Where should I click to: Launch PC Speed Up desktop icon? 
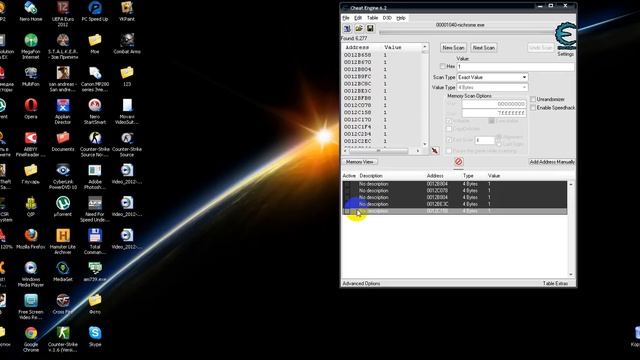95,12
